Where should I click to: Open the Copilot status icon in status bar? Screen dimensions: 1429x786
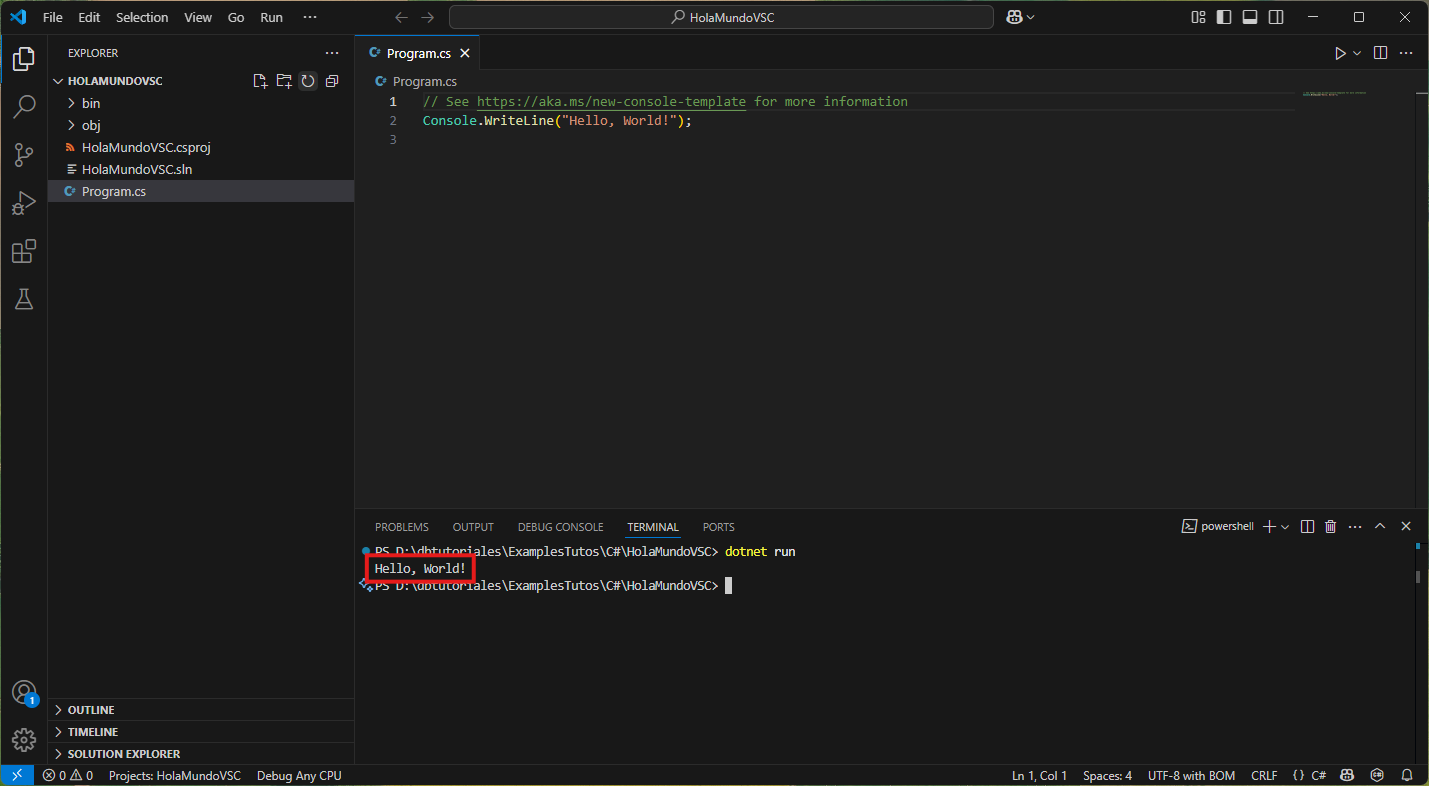click(1347, 775)
